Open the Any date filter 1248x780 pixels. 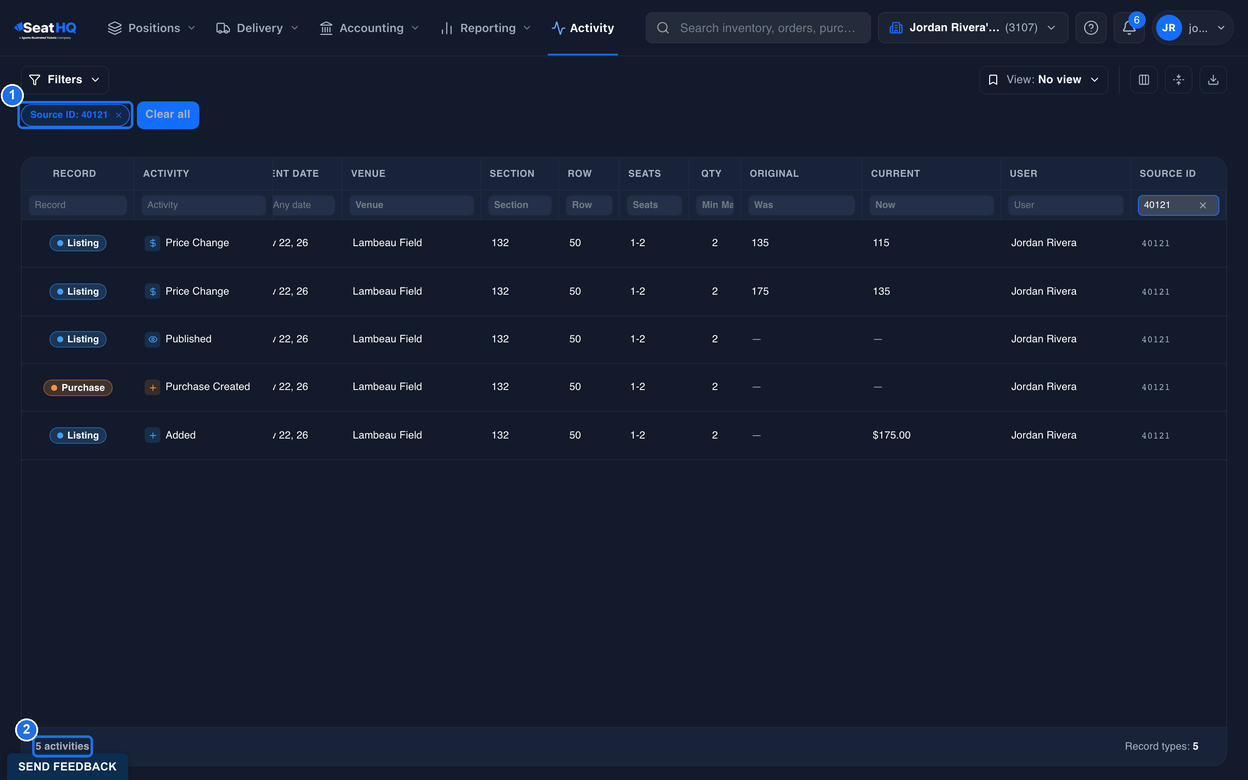point(303,205)
